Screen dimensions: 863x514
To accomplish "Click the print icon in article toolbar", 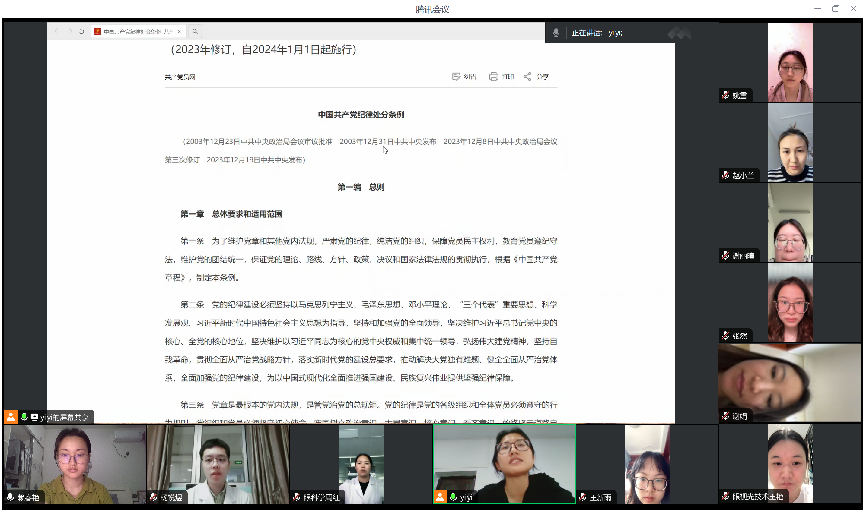I will (493, 76).
